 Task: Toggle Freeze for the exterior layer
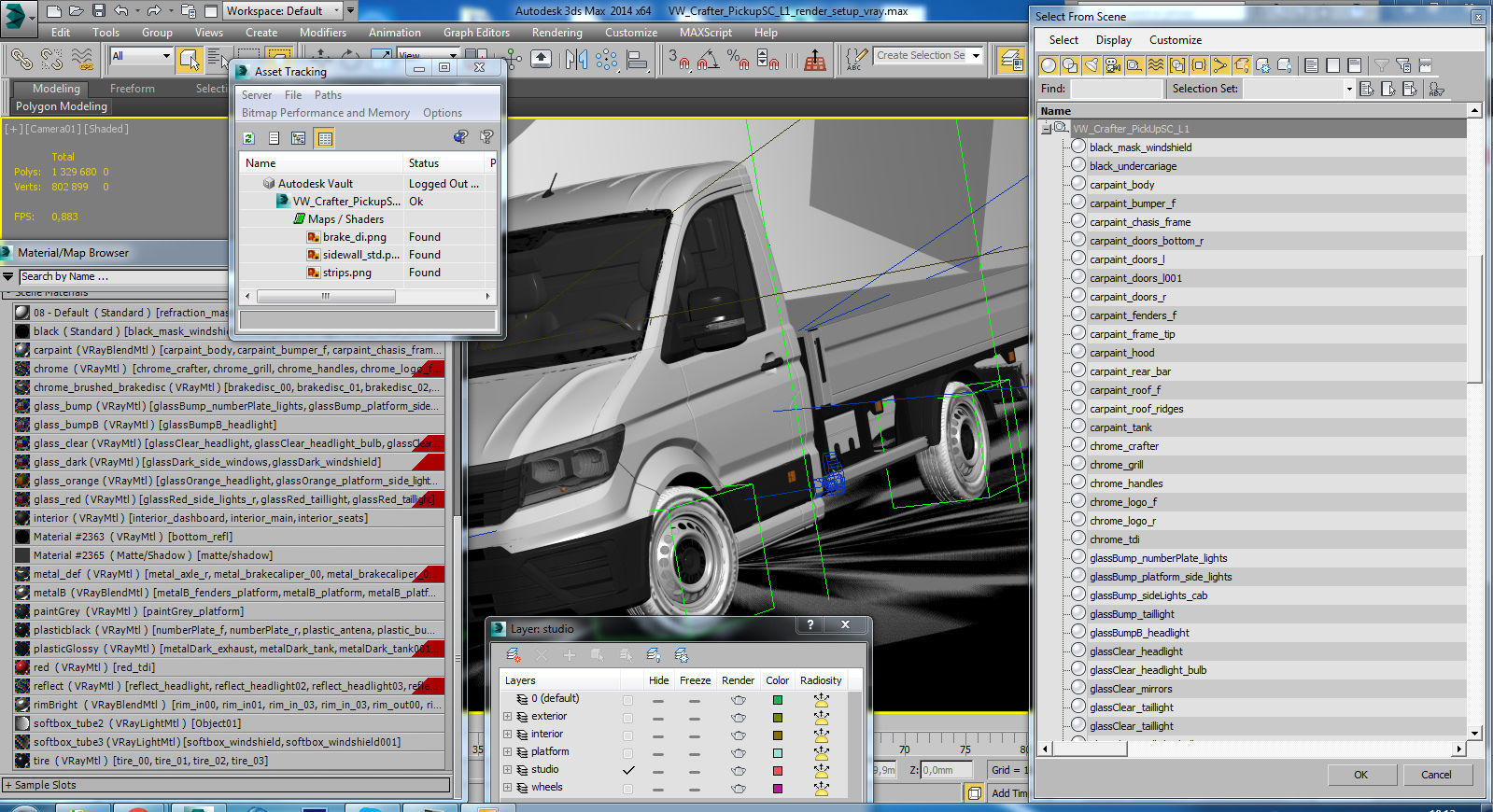695,718
